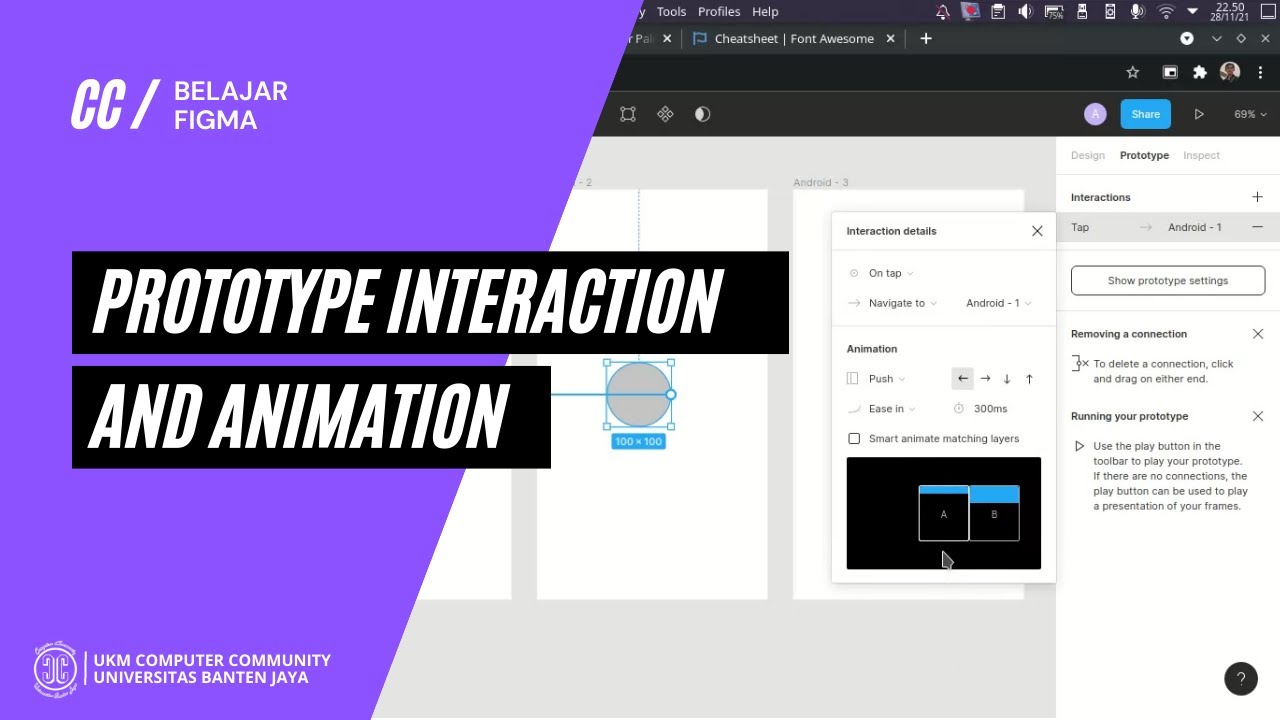Open the Tools menu in browser
Viewport: 1280px width, 720px height.
click(671, 11)
